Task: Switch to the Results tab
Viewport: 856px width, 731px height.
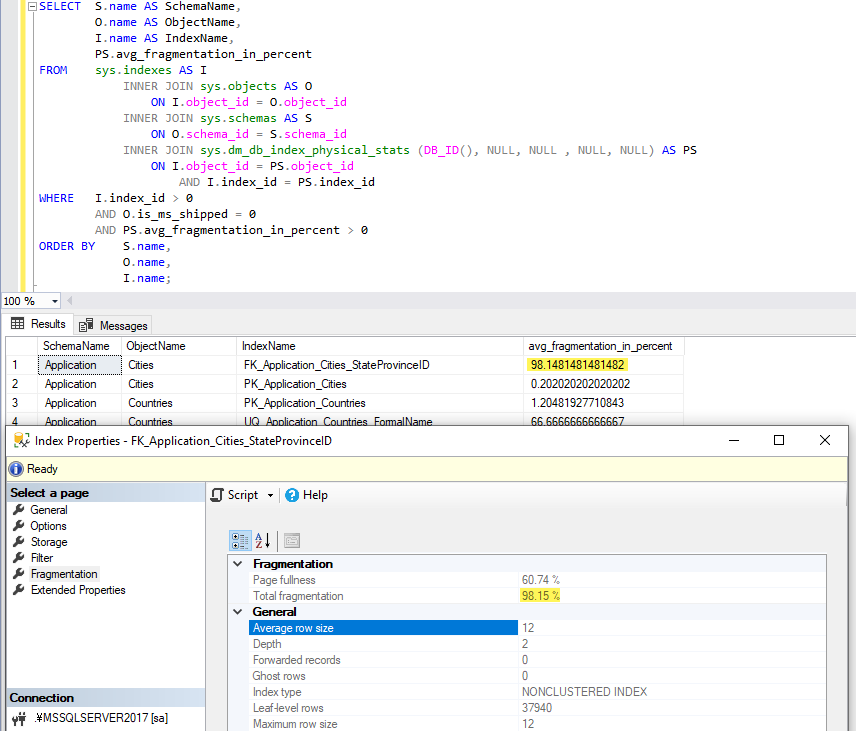Action: [x=39, y=324]
